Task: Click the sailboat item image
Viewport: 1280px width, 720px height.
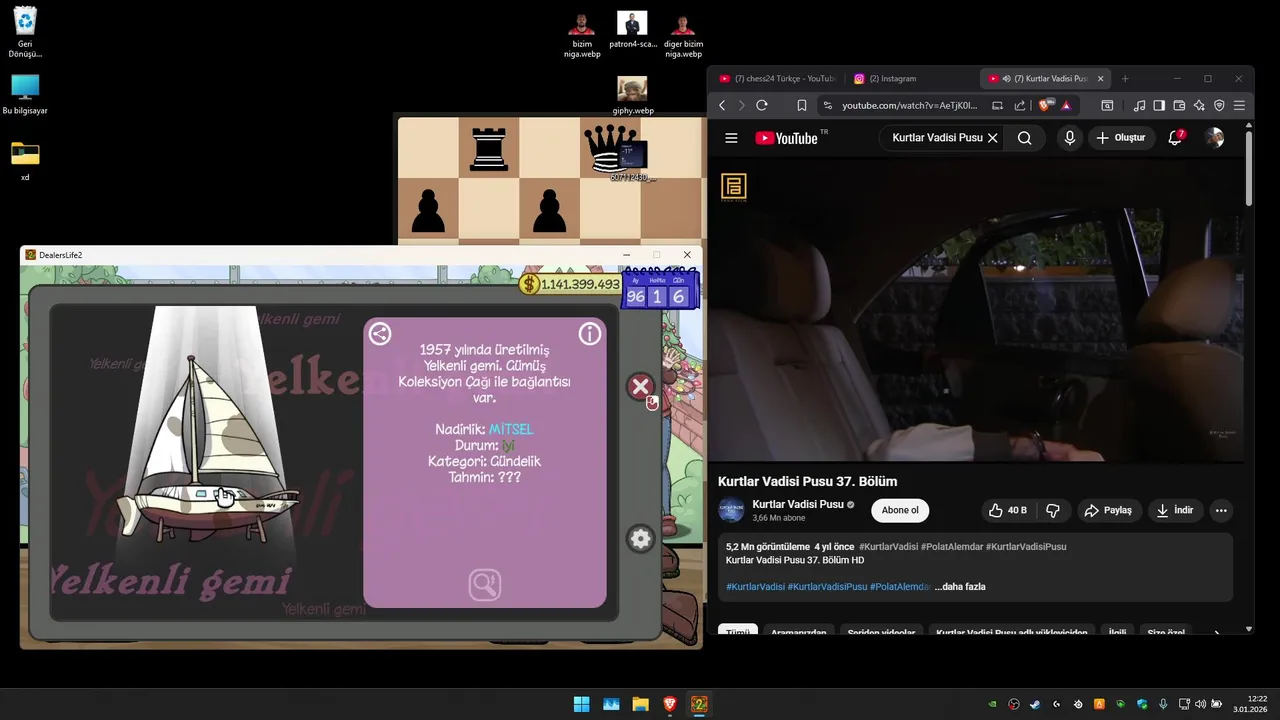Action: coord(210,448)
